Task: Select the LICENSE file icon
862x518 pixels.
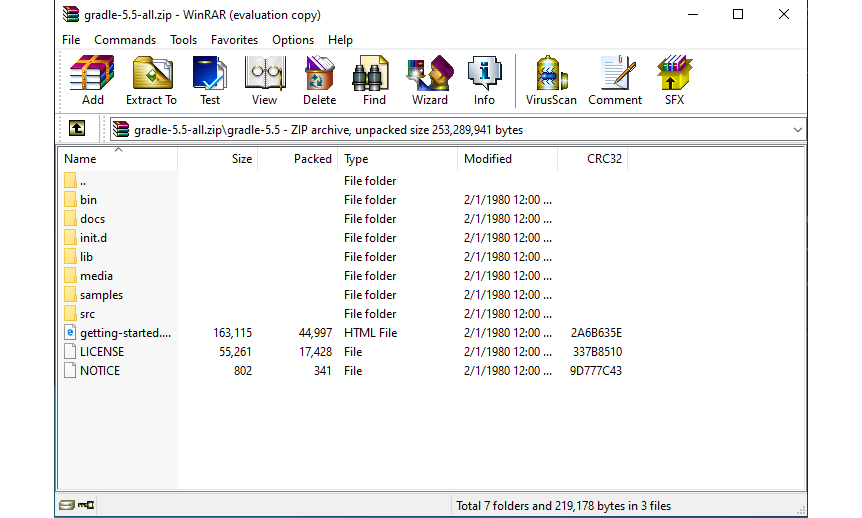Action: click(70, 351)
